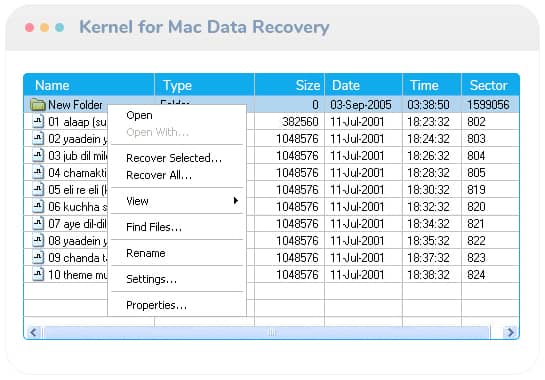This screenshot has height=380, width=545.
Task: Open Settings… from the context menu
Action: pos(151,279)
